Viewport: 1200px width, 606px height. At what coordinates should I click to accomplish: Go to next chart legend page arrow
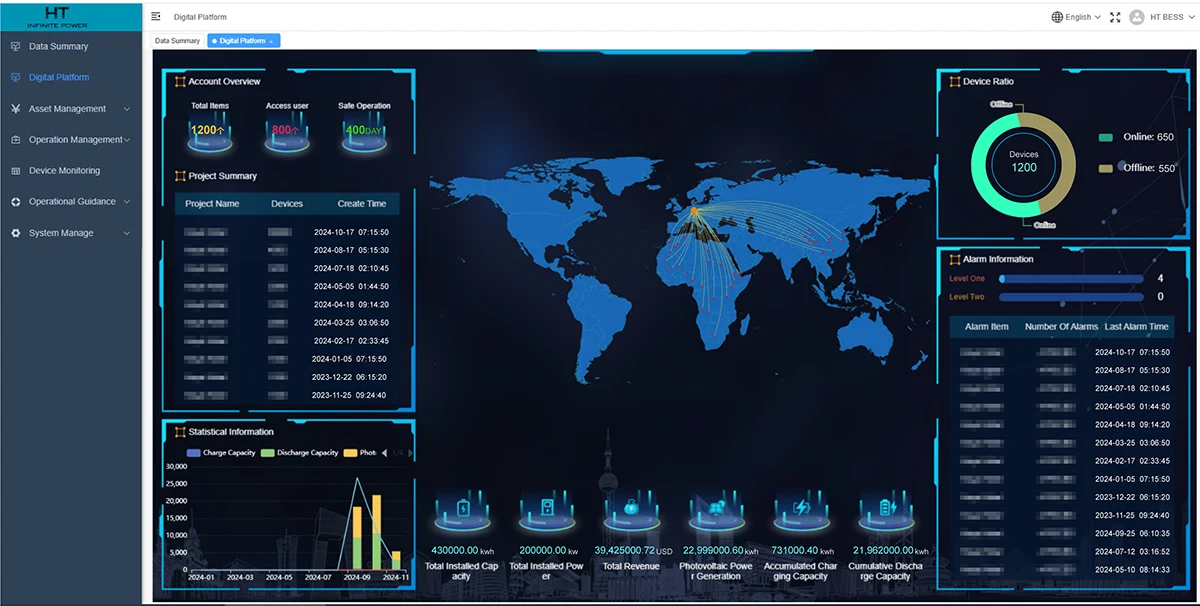pos(410,453)
